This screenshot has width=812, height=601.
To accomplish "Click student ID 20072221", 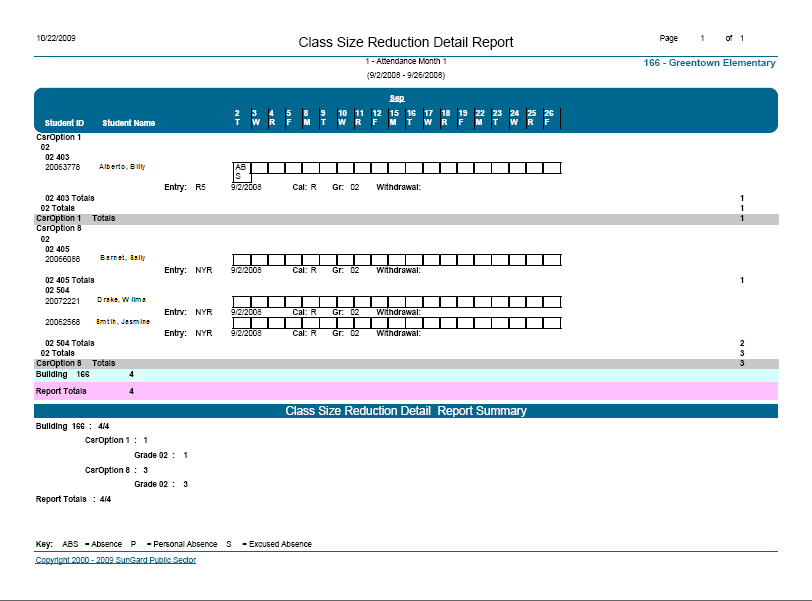I will click(x=62, y=300).
